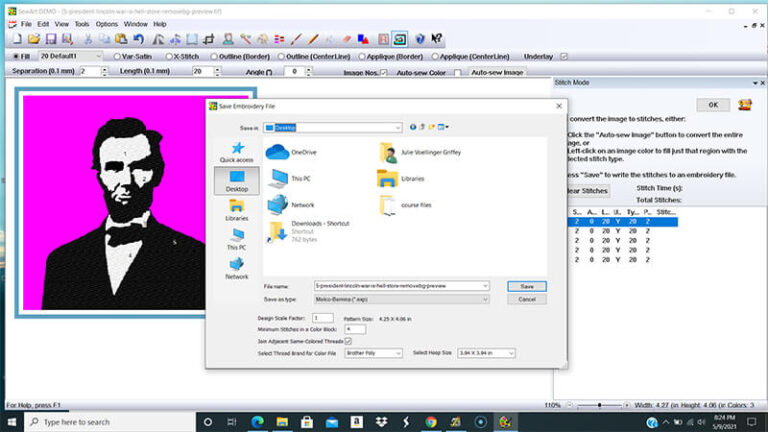The height and width of the screenshot is (432, 768).
Task: Open the View Menu icon in dialog
Action: [443, 127]
